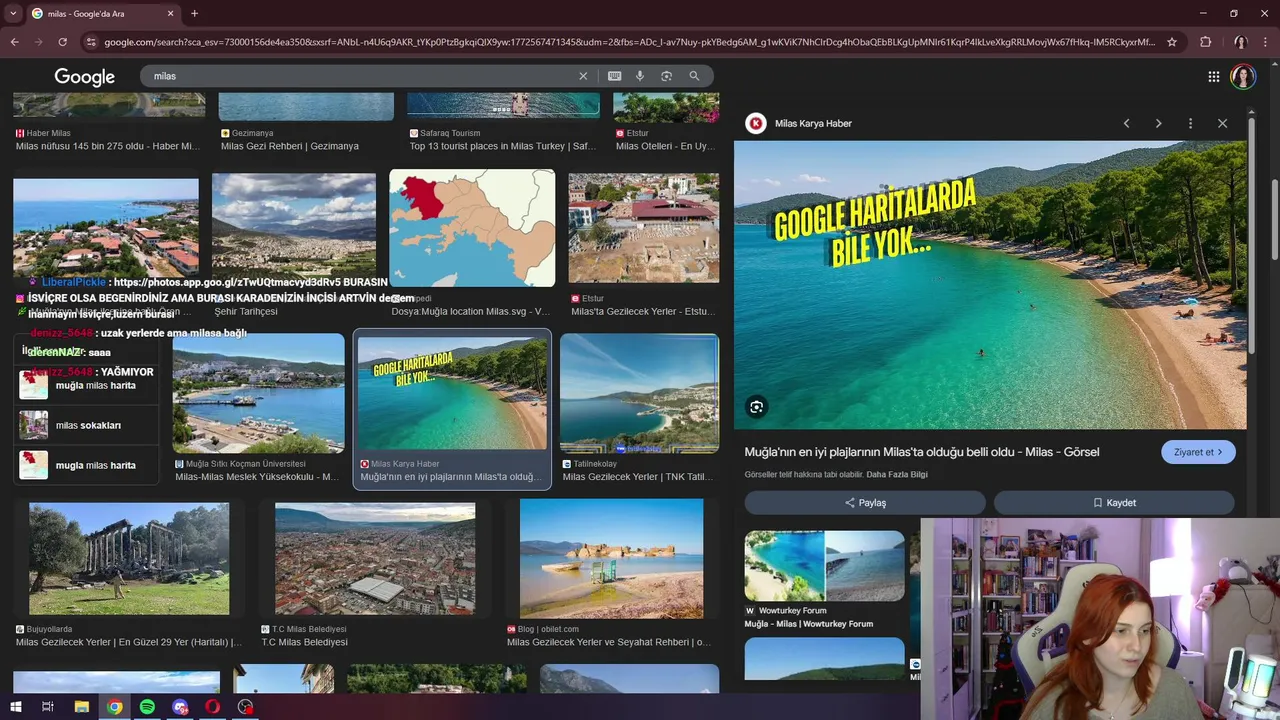Image resolution: width=1280 pixels, height=720 pixels.
Task: Click the 'Kaydet' save button
Action: (1114, 503)
